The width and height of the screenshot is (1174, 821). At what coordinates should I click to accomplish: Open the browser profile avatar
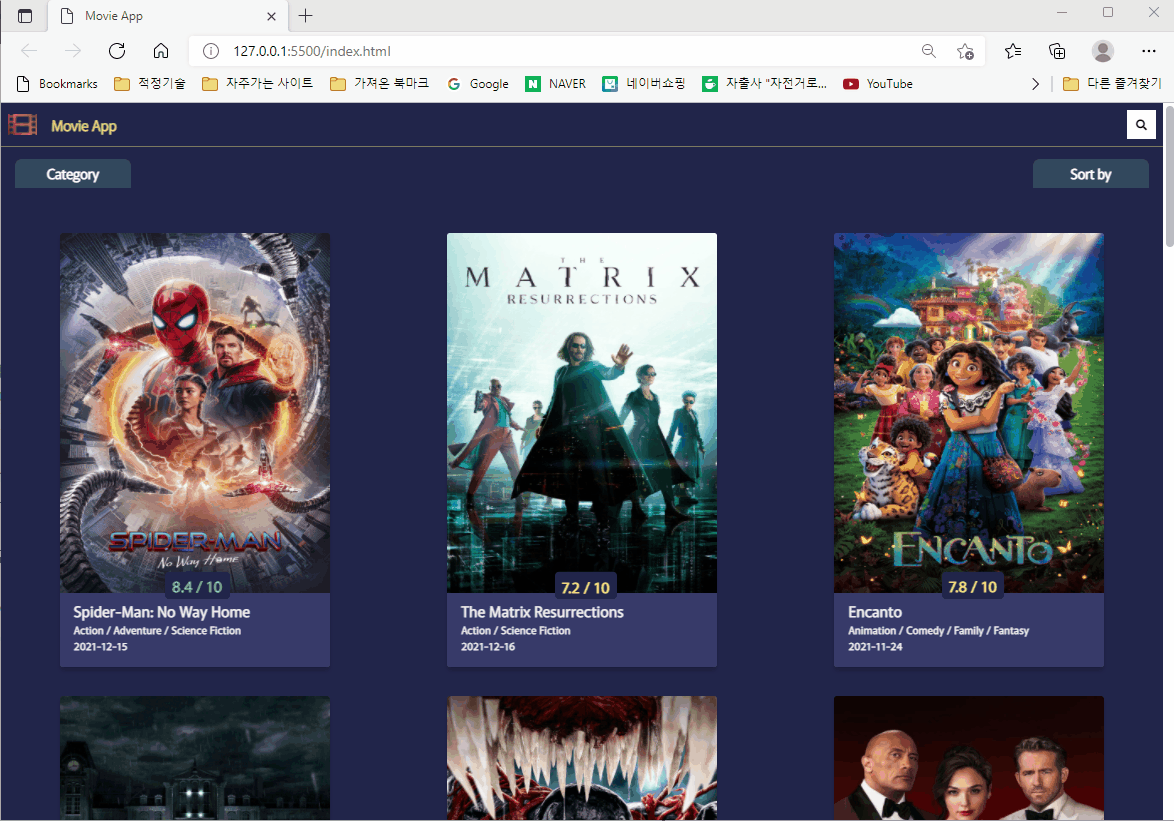(x=1102, y=51)
